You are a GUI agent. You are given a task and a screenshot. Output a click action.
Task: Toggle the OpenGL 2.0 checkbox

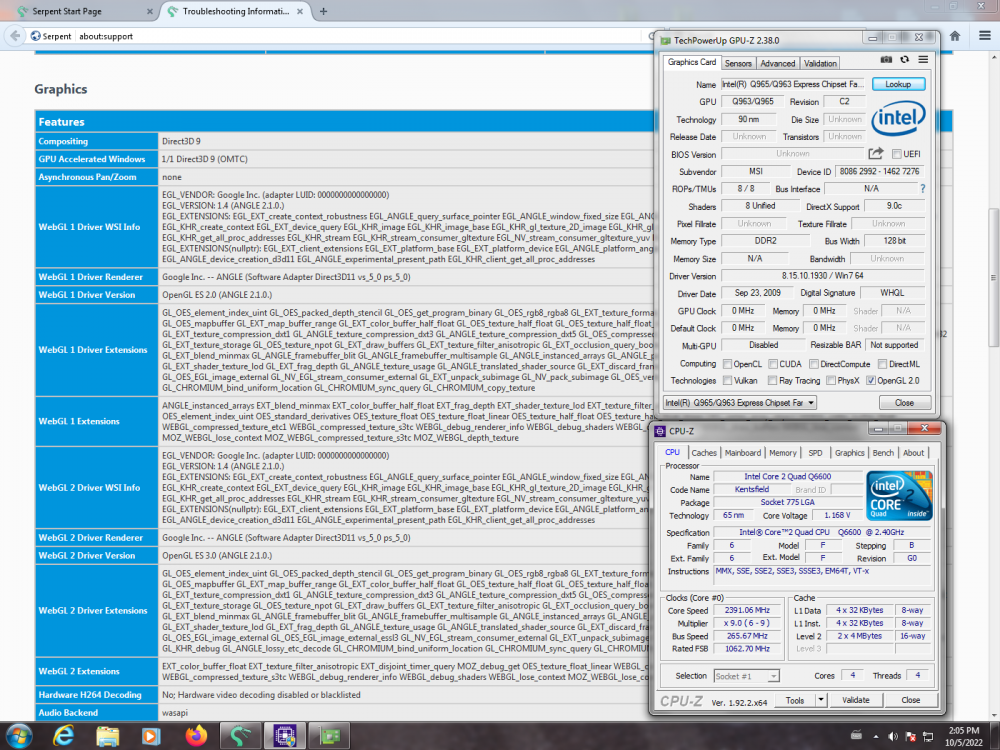[x=871, y=380]
